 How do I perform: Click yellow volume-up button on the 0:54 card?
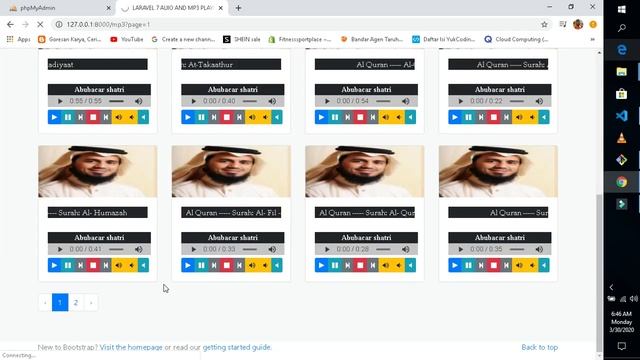[x=385, y=117]
